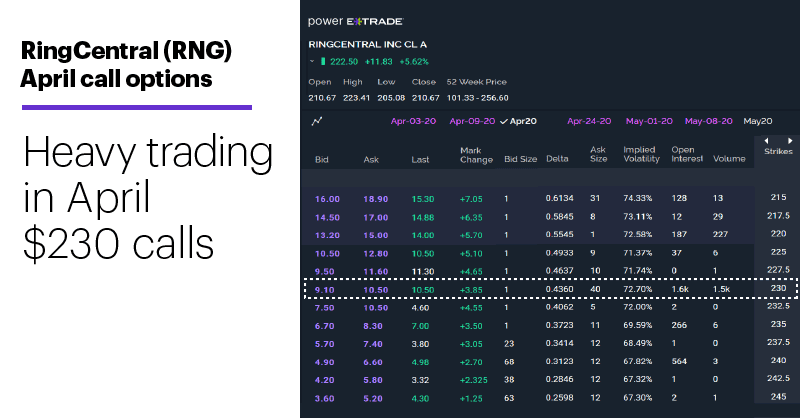Select the May-01-20 expiration
Screen dimensions: 800x418
(649, 121)
